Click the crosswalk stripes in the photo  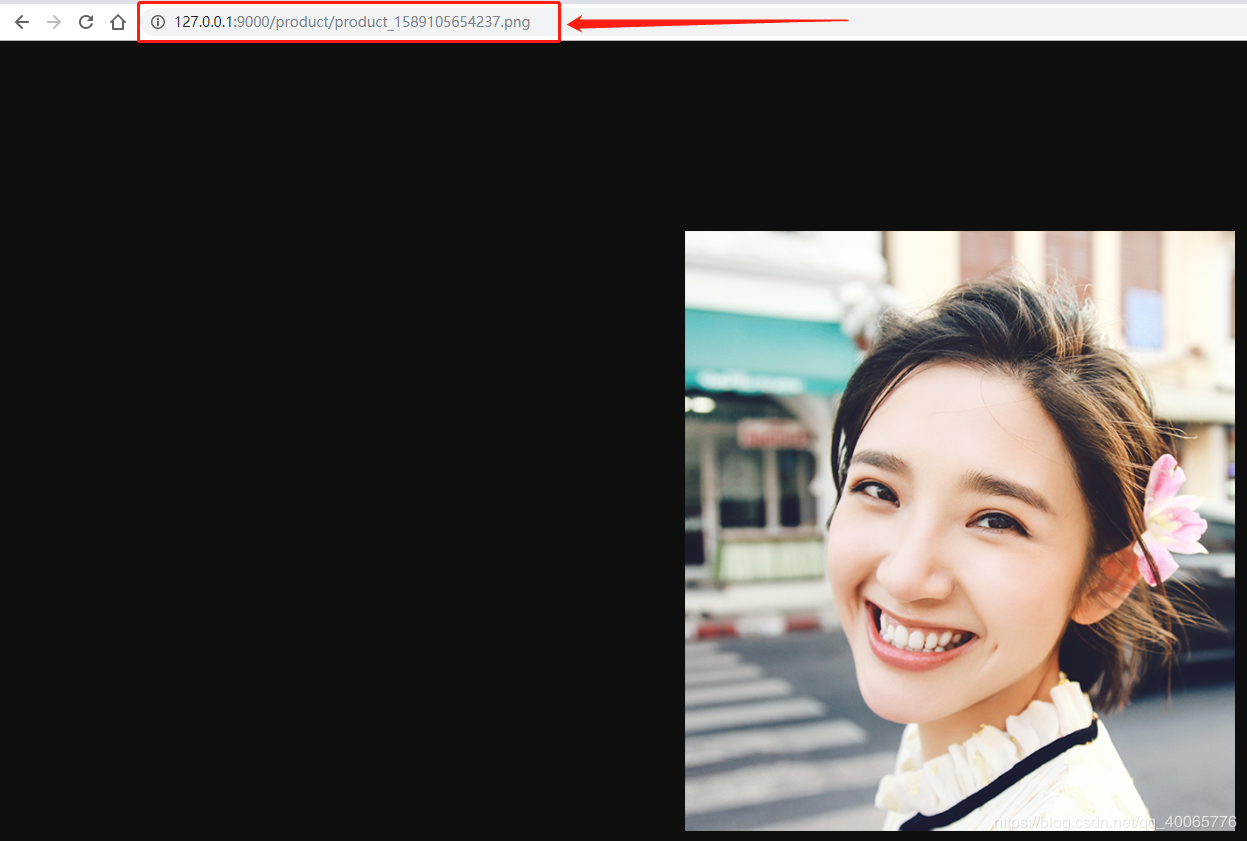click(x=770, y=730)
